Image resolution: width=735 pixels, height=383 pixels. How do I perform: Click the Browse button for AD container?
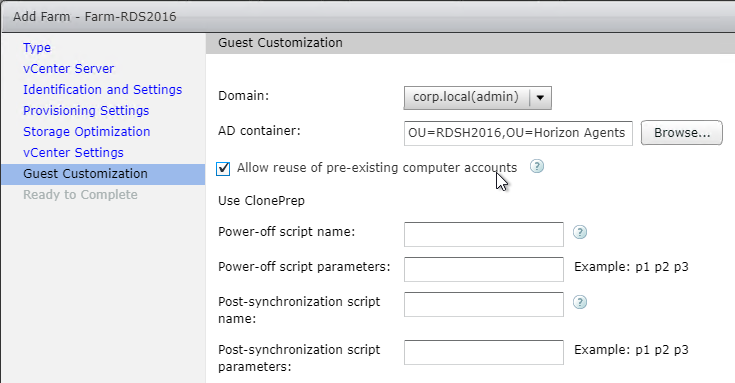tap(682, 133)
